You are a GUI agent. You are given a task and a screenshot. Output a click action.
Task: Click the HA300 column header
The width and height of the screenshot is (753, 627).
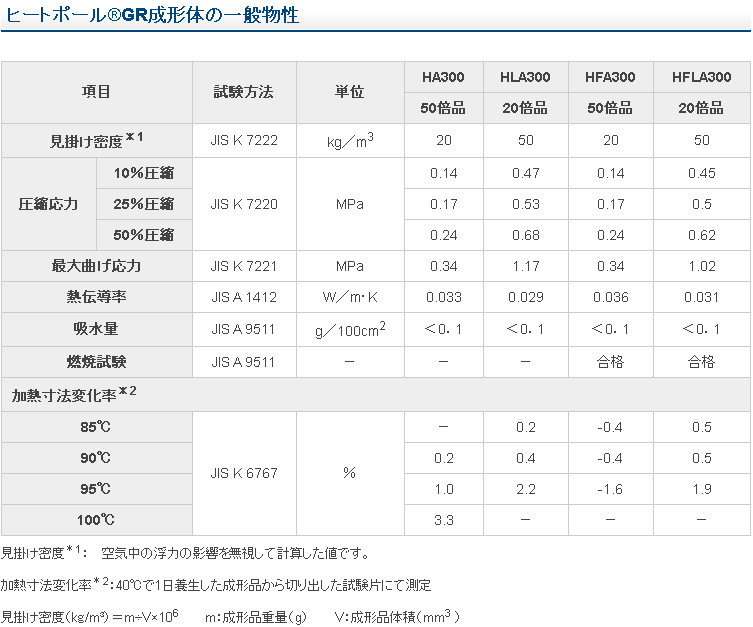click(444, 77)
